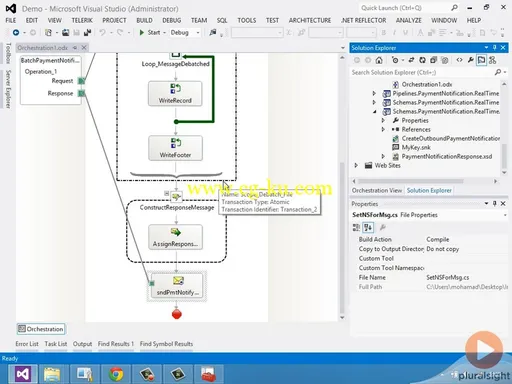Switch to the Orchestration View tab
The height and width of the screenshot is (384, 512).
pyautogui.click(x=377, y=190)
